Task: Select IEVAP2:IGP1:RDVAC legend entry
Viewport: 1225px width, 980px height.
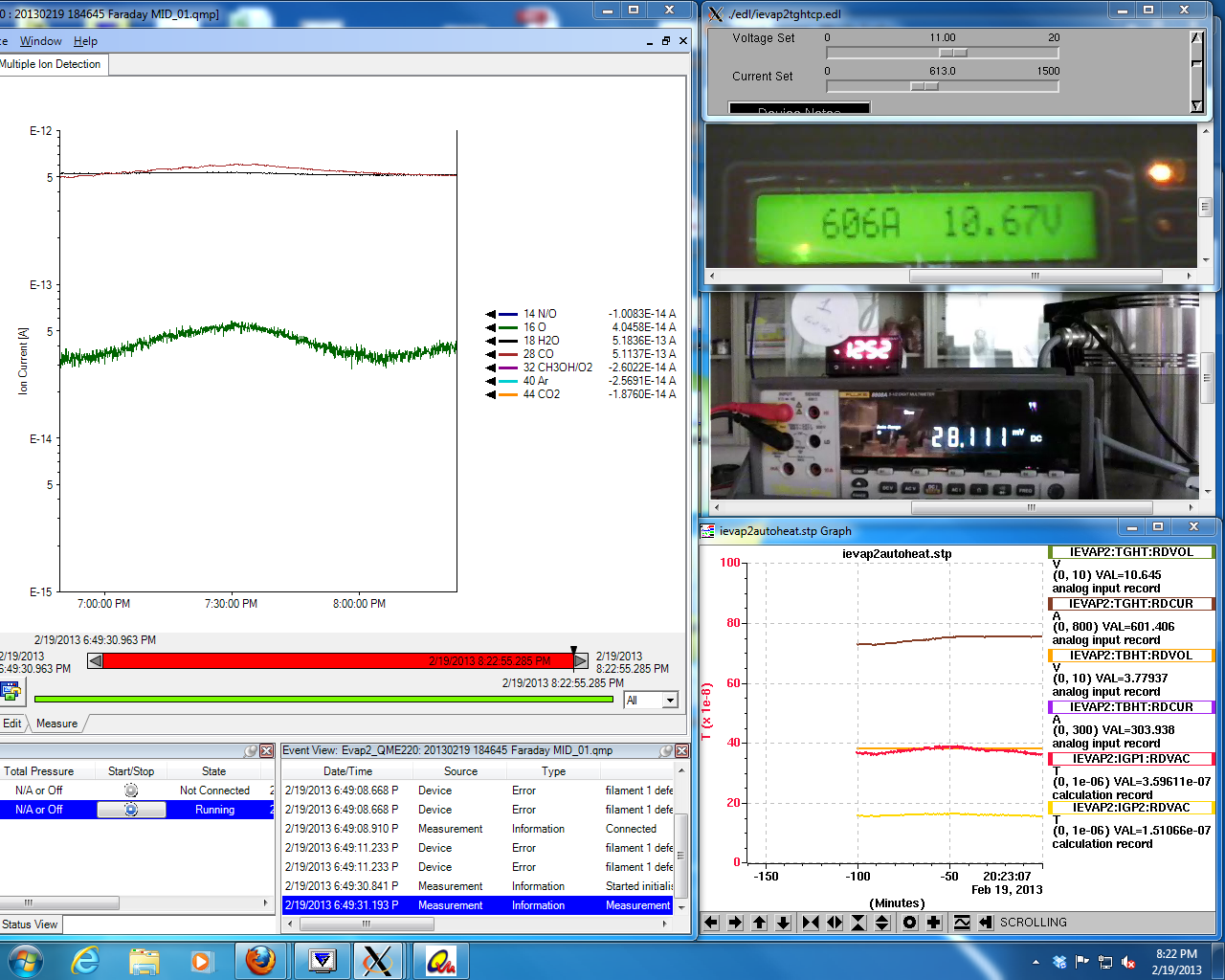Action: coord(1131,759)
